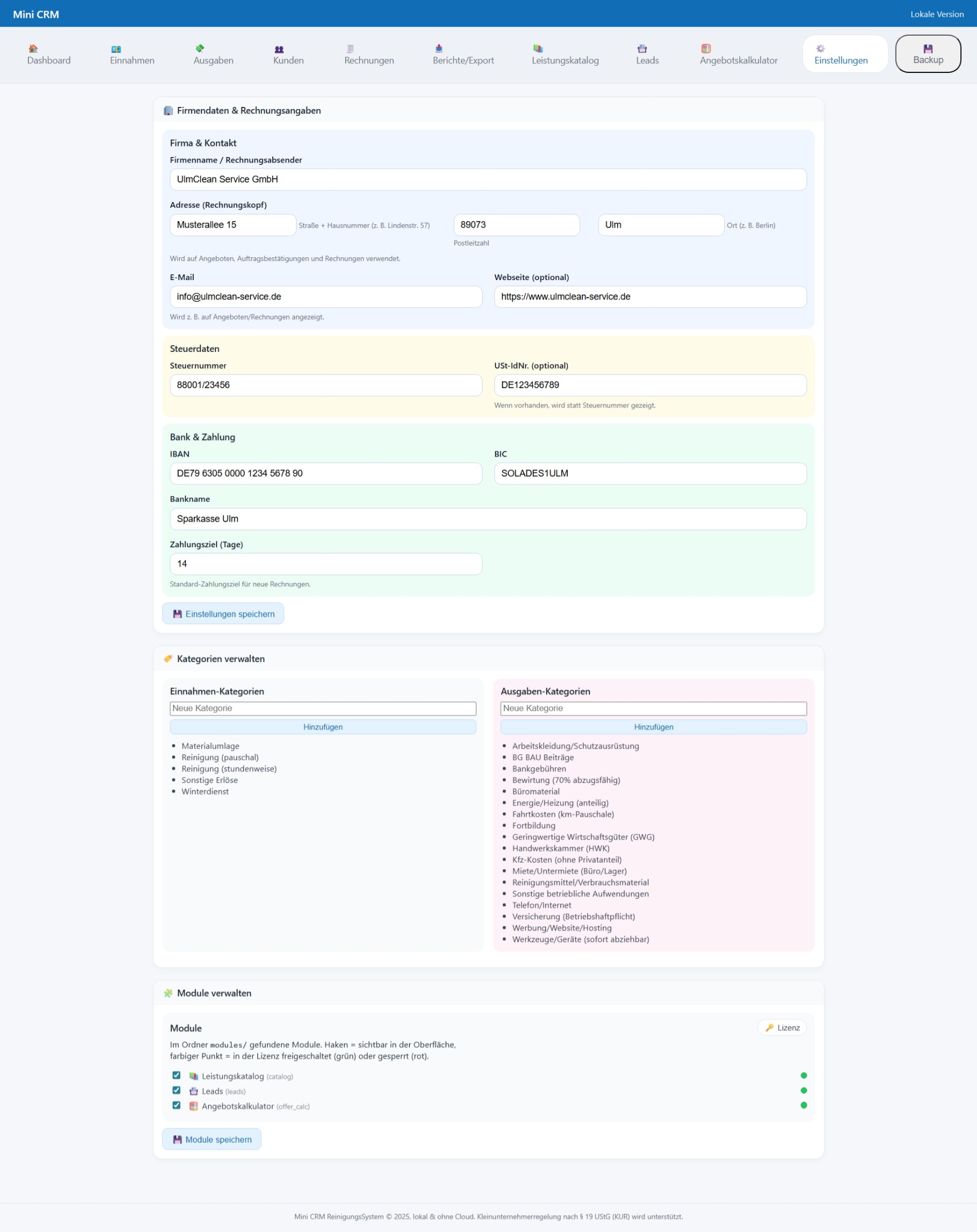977x1232 pixels.
Task: Click the Zahlungsziel (Tage) field
Action: click(x=326, y=563)
